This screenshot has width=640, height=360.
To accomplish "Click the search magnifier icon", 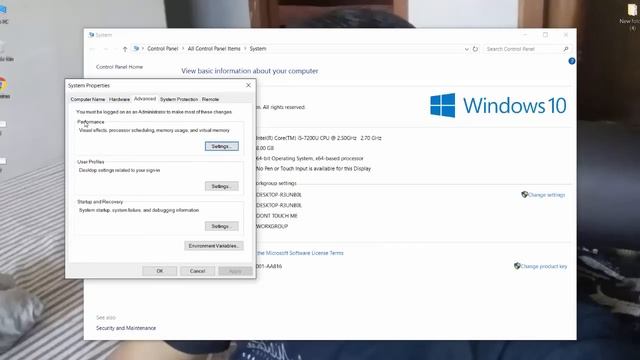I will (566, 49).
